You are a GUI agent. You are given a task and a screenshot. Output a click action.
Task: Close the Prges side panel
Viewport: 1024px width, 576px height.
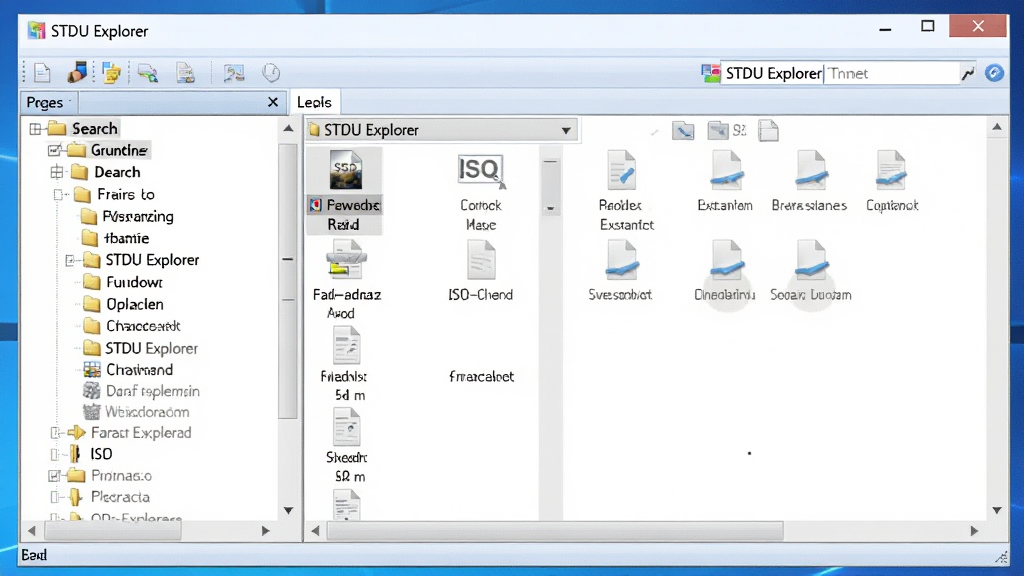click(x=273, y=102)
